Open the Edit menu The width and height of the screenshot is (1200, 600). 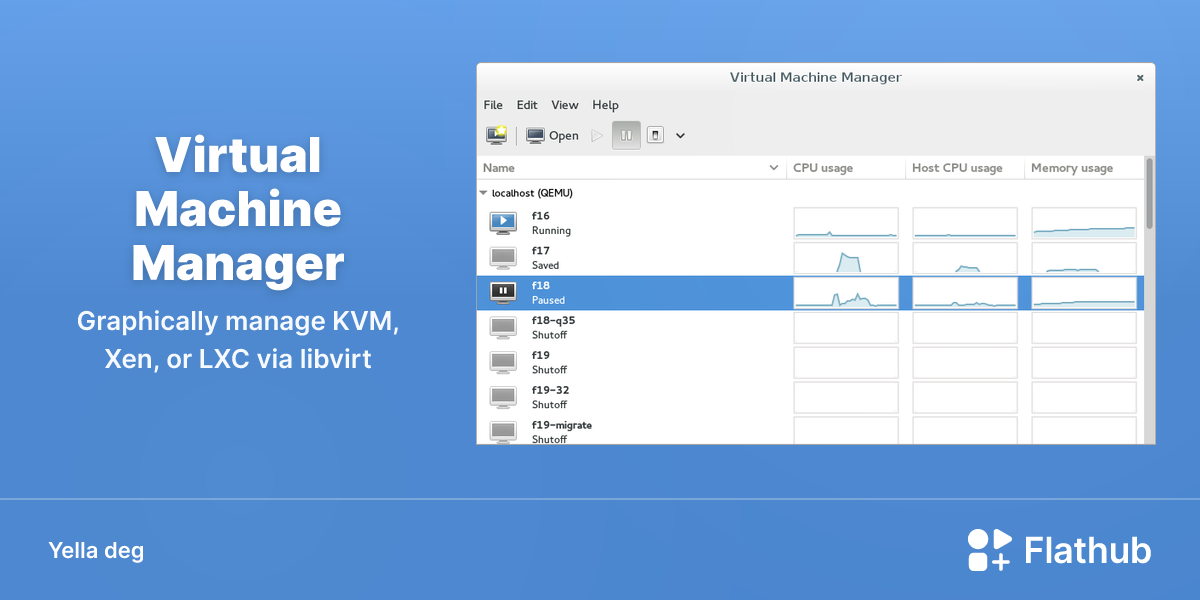(527, 105)
